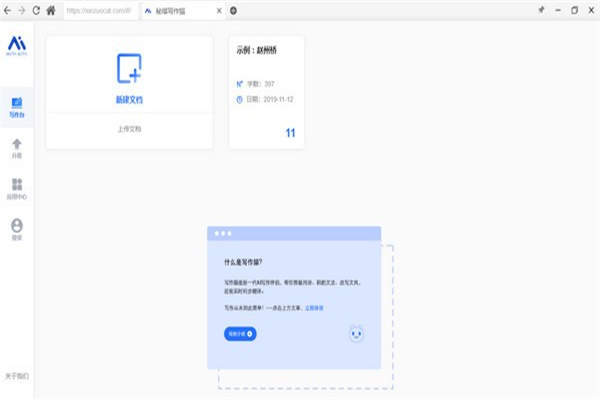Go back with the left arrow

coord(8,10)
